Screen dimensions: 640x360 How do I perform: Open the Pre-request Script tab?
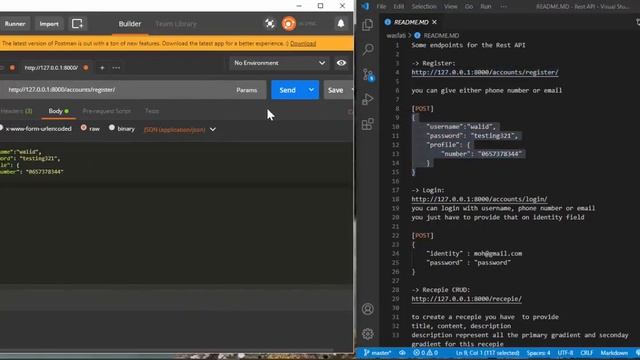click(x=107, y=111)
